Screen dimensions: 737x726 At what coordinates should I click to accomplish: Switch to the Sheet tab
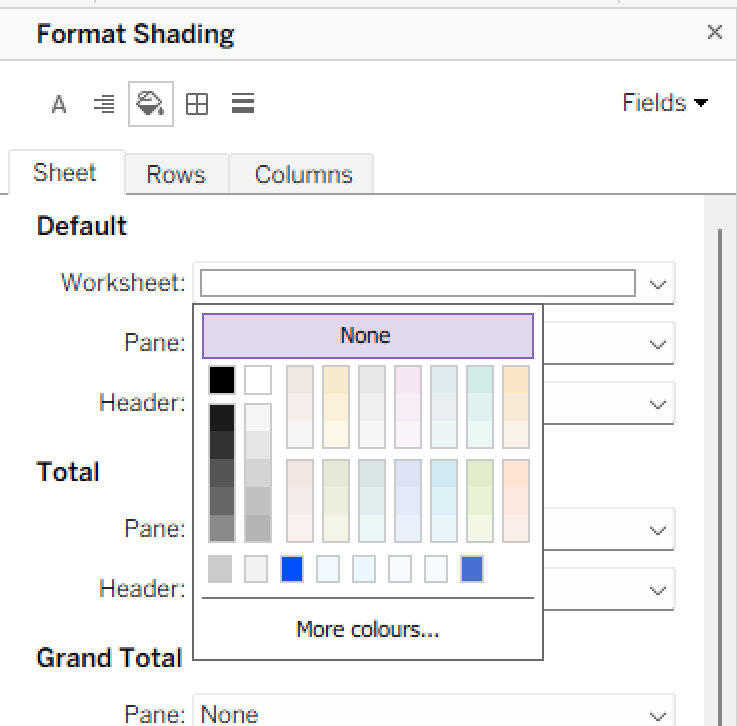[x=65, y=172]
